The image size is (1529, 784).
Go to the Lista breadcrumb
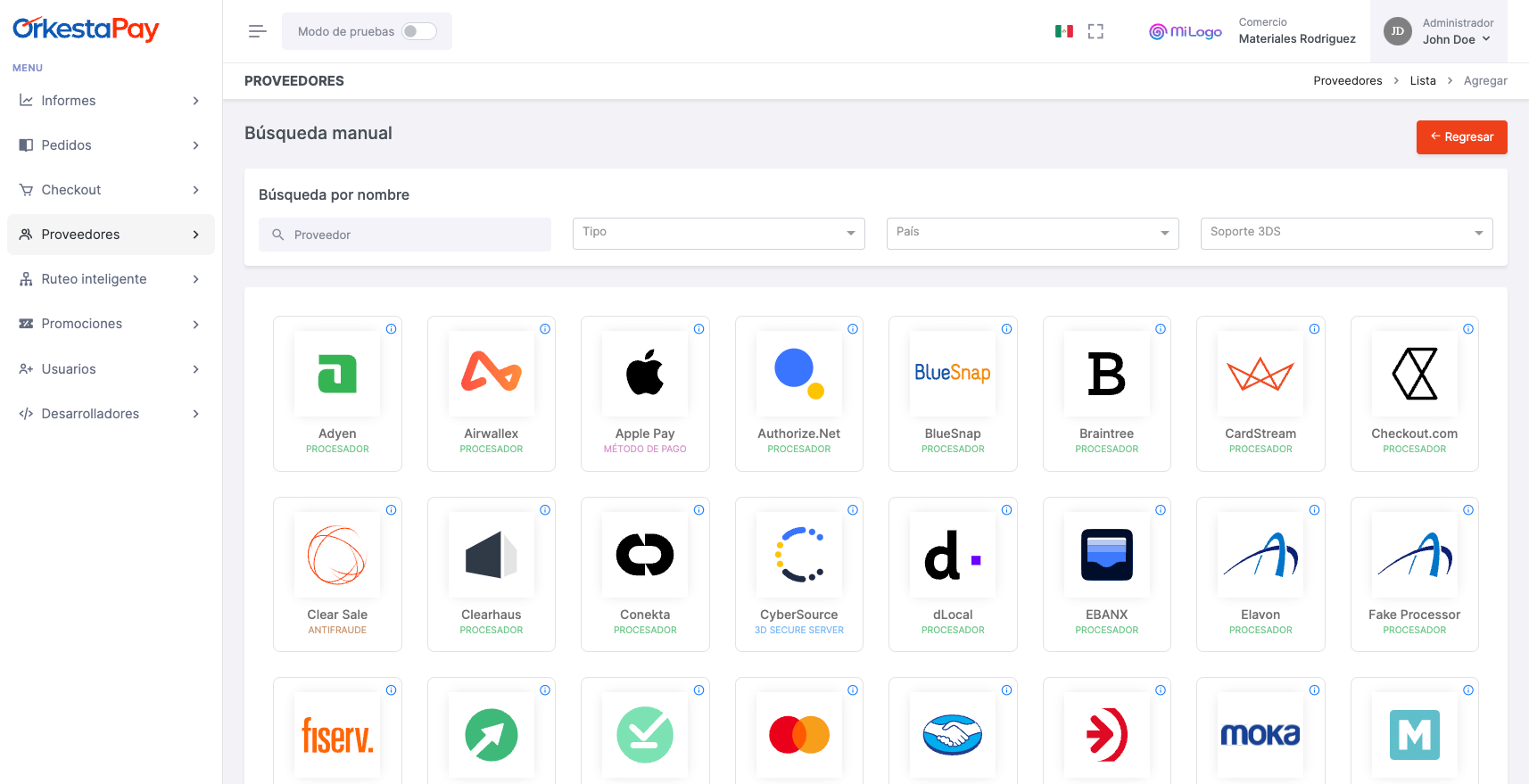[1423, 81]
